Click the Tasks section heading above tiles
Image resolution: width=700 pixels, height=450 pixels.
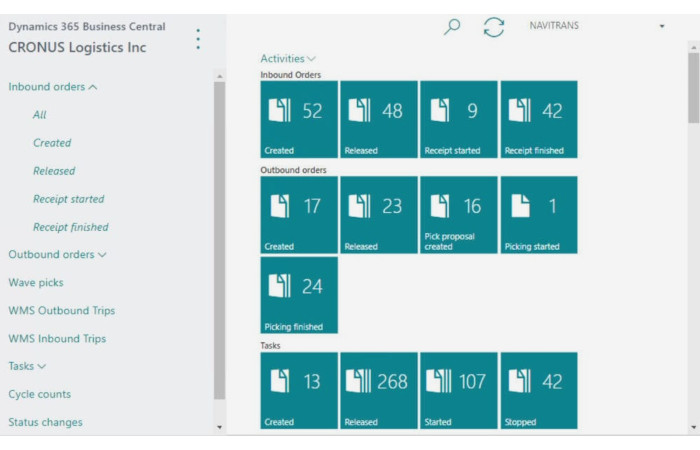[270, 346]
